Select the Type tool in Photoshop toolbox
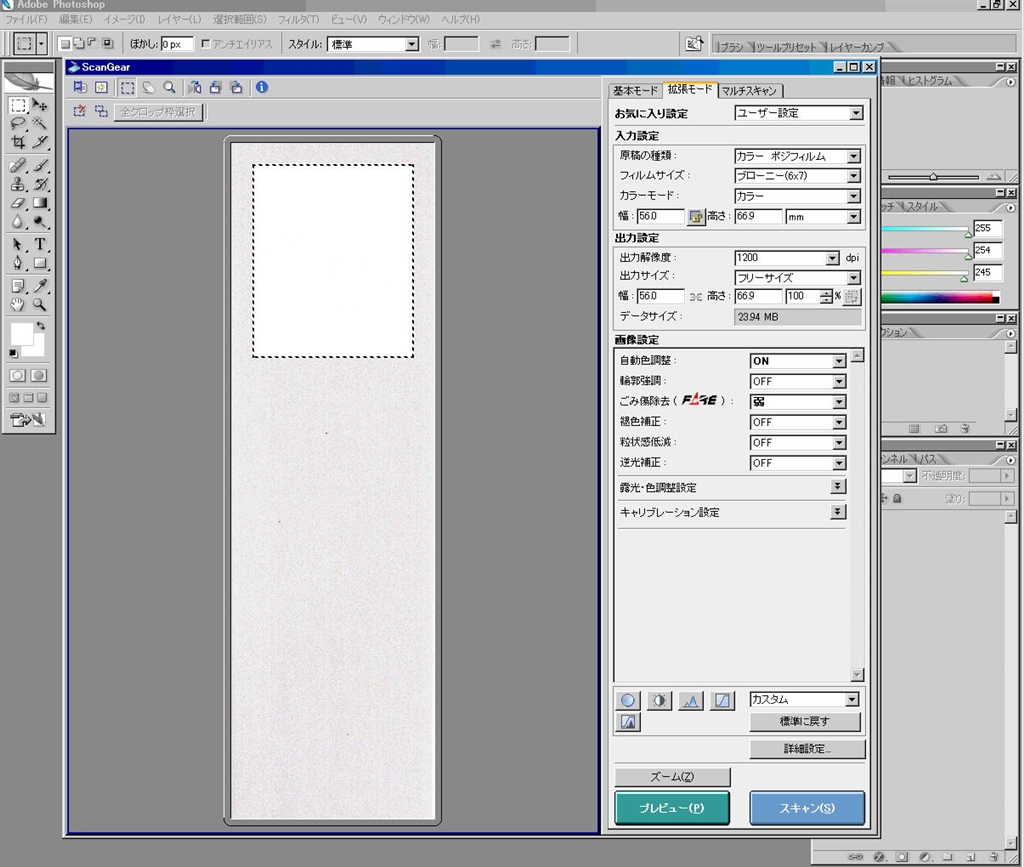This screenshot has width=1024, height=867. [40, 244]
